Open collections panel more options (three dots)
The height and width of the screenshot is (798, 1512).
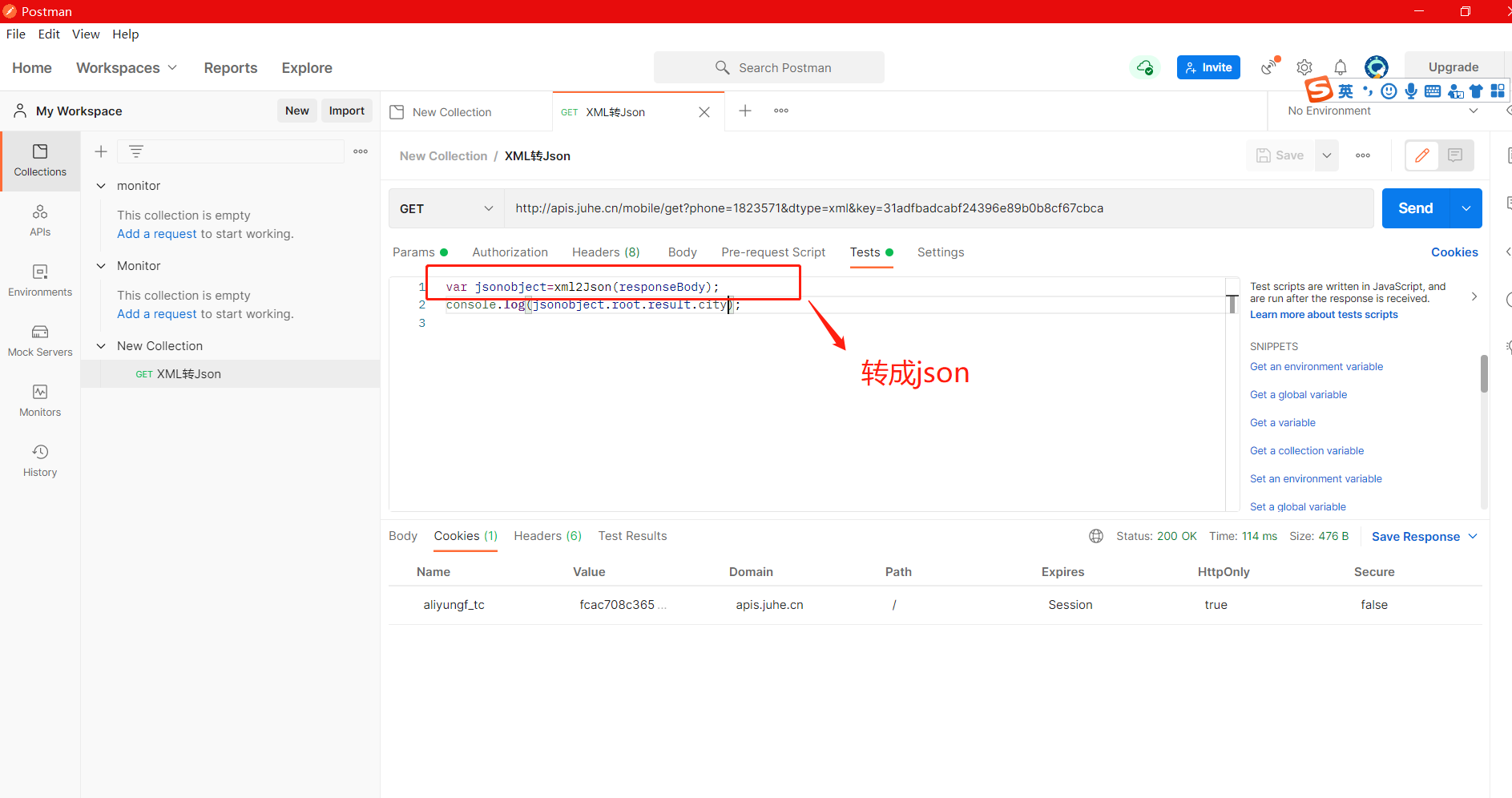coord(361,151)
